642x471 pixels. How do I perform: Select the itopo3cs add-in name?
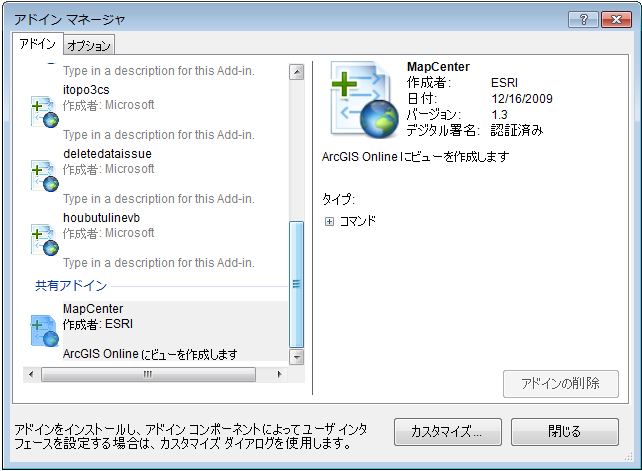86,90
